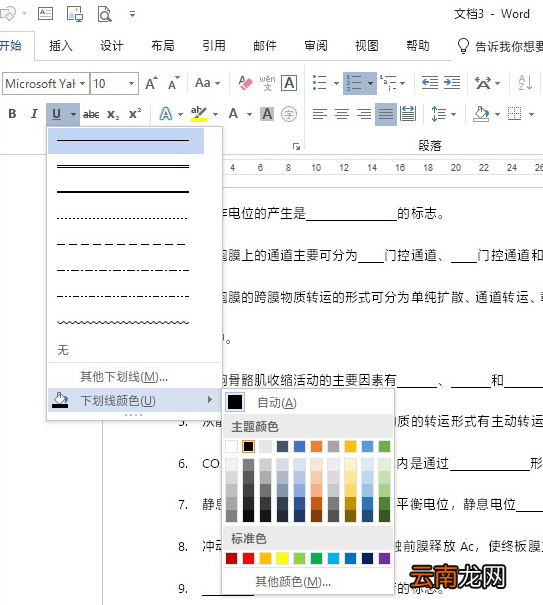
Task: Select wavy underline style
Action: tap(126, 322)
